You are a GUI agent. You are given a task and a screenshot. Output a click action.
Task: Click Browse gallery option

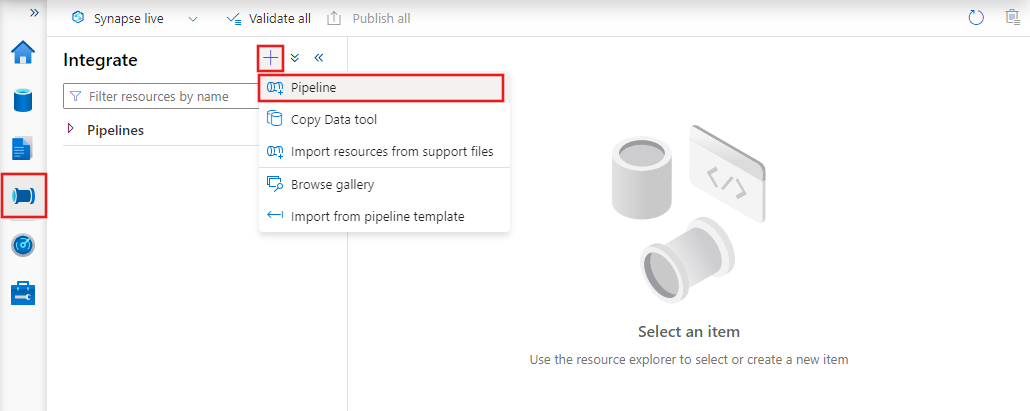pyautogui.click(x=332, y=184)
